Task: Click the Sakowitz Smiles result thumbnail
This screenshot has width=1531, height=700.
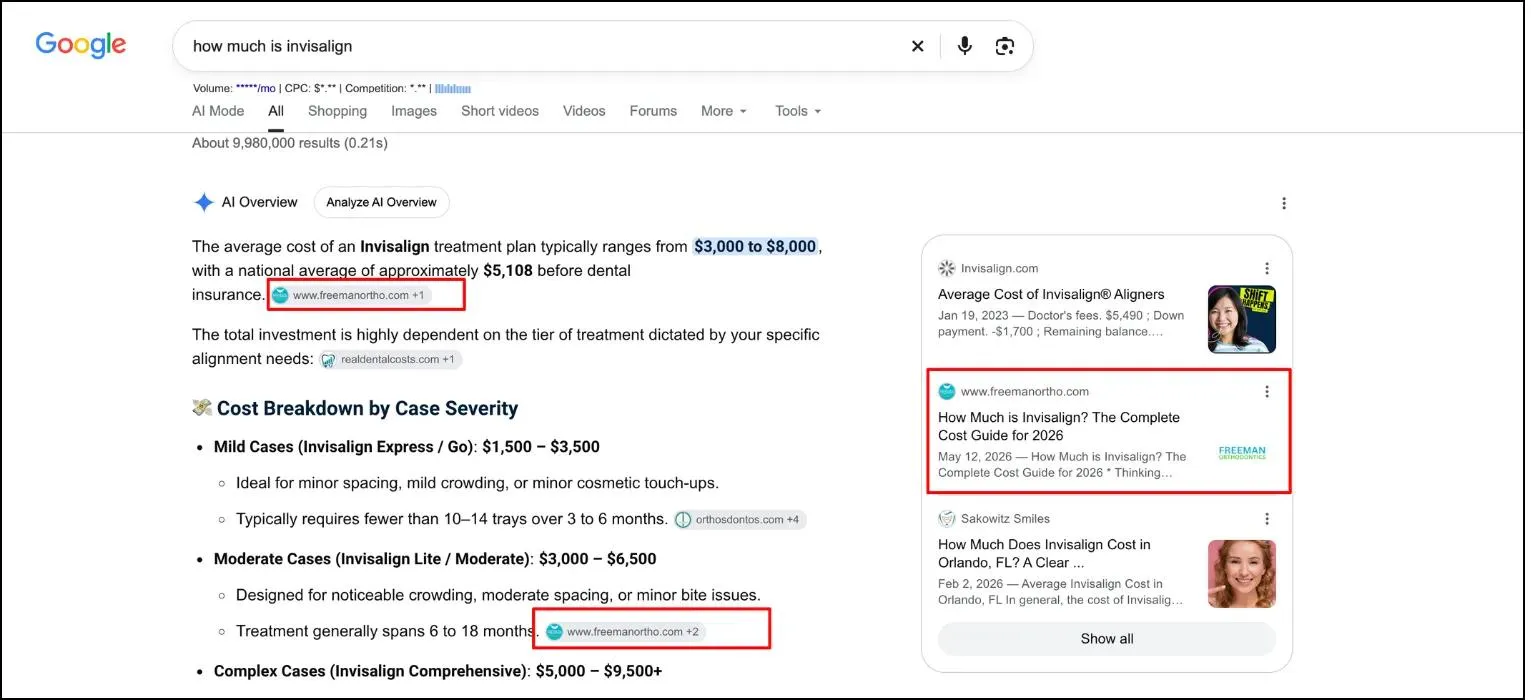Action: [x=1242, y=574]
